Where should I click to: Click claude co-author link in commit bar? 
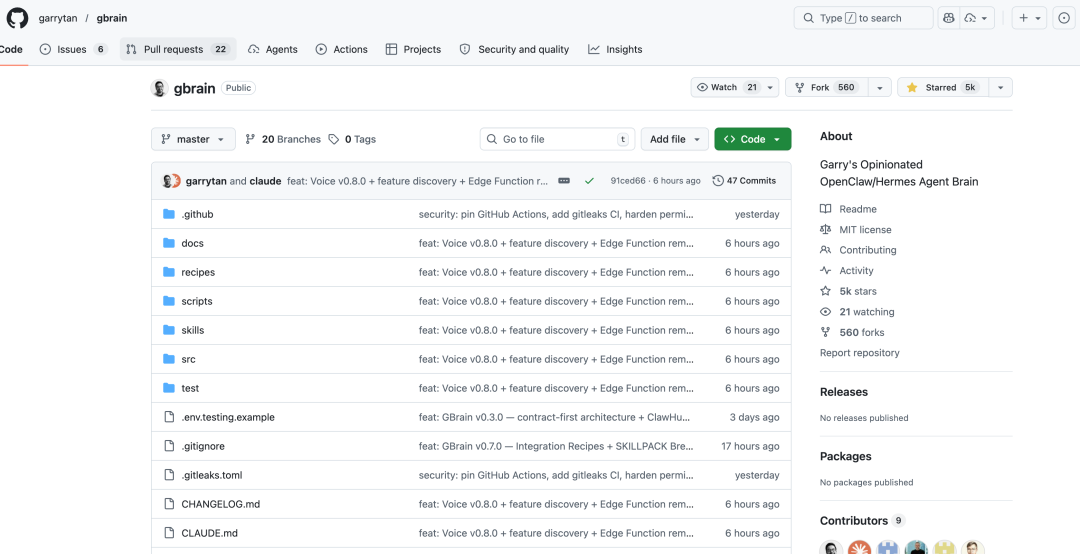tap(265, 181)
